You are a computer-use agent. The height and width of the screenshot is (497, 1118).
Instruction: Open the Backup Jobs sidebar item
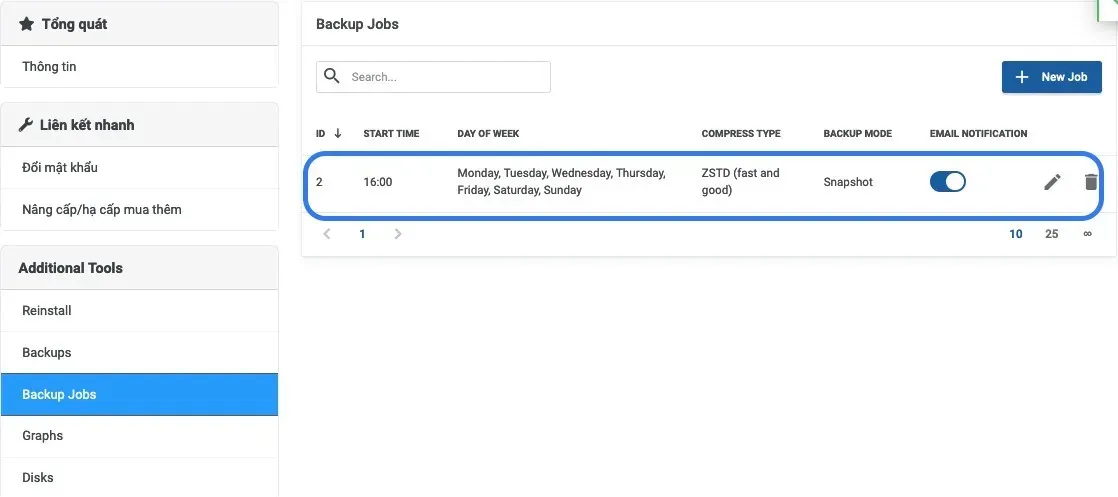pos(139,394)
